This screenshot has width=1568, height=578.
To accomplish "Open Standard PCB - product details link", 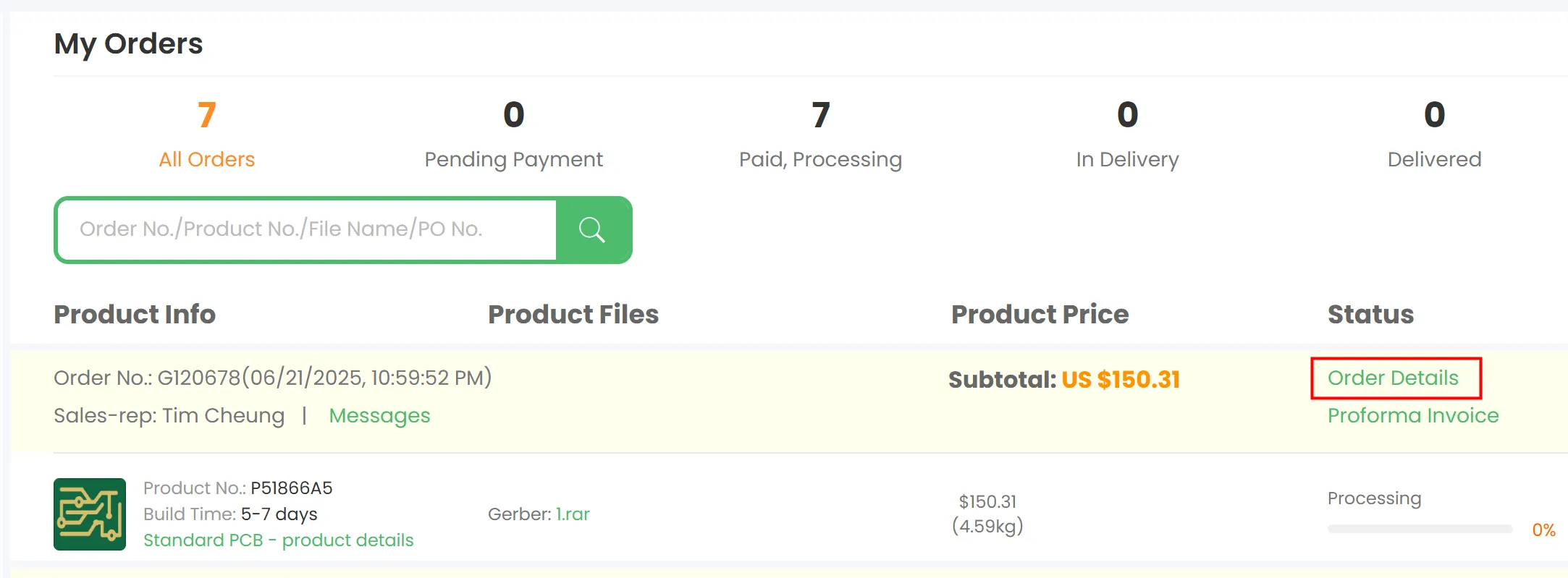I will coord(279,540).
